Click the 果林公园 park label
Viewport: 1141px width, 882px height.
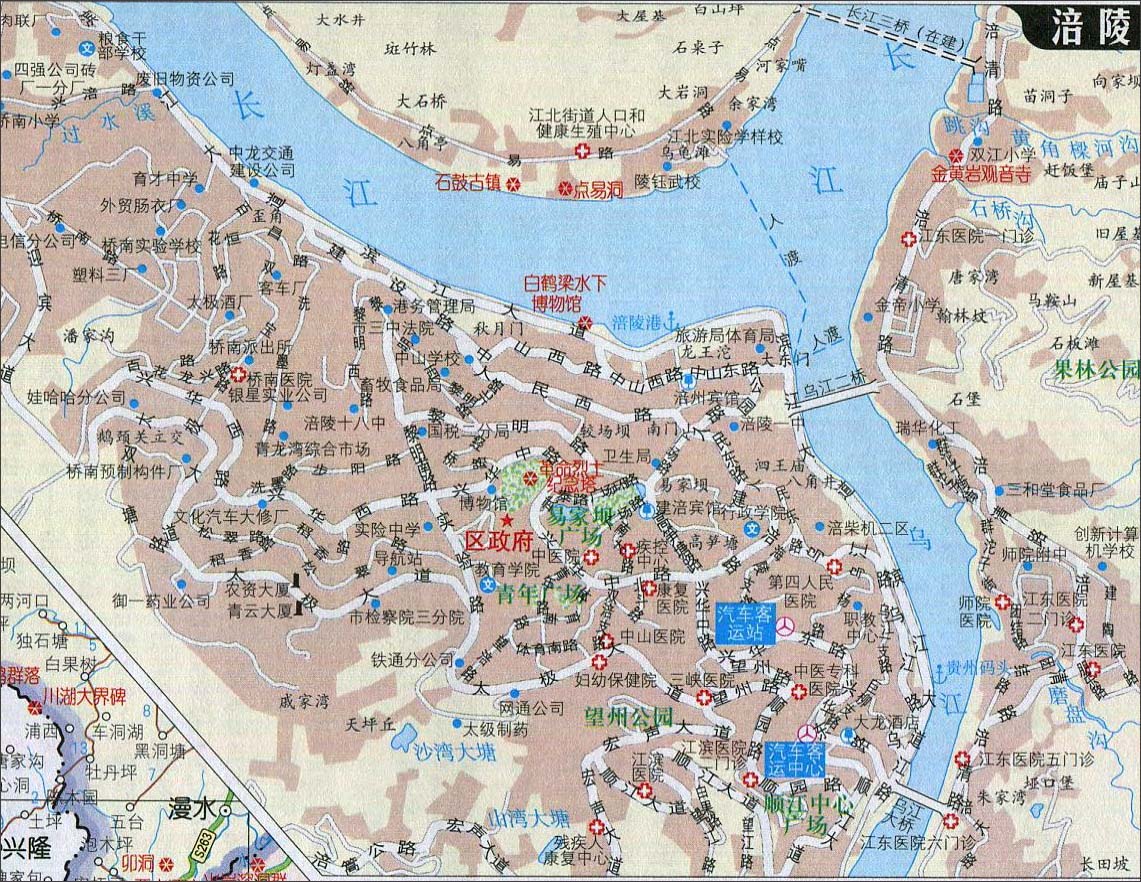click(1095, 368)
